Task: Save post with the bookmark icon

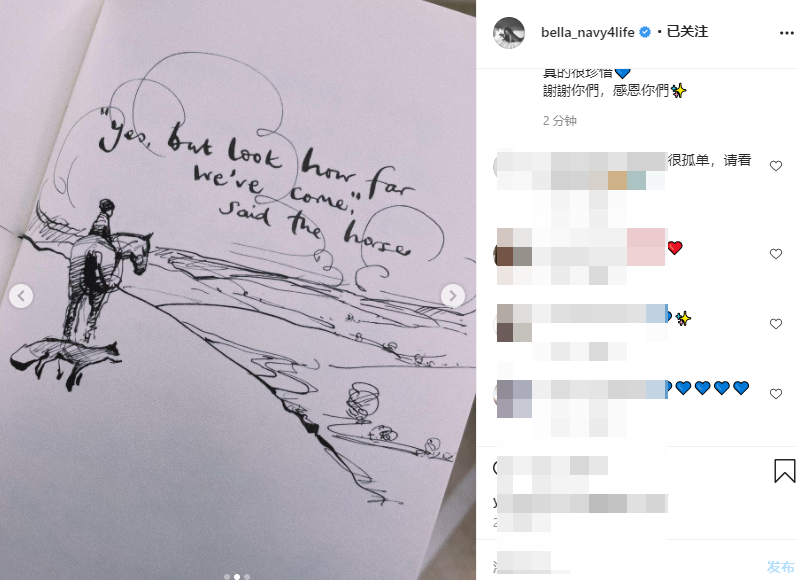Action: coord(784,470)
